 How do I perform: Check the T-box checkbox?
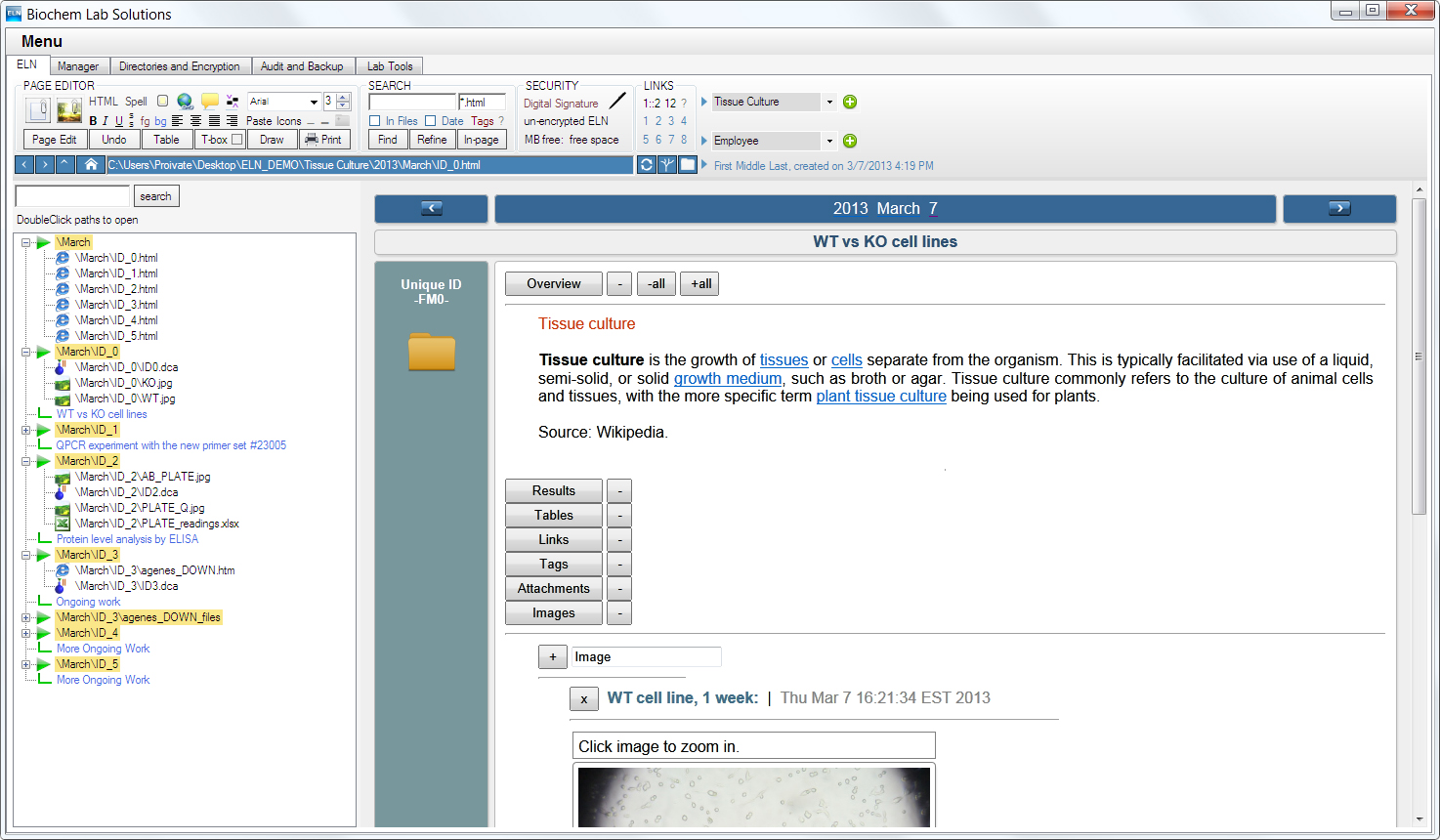[x=237, y=140]
